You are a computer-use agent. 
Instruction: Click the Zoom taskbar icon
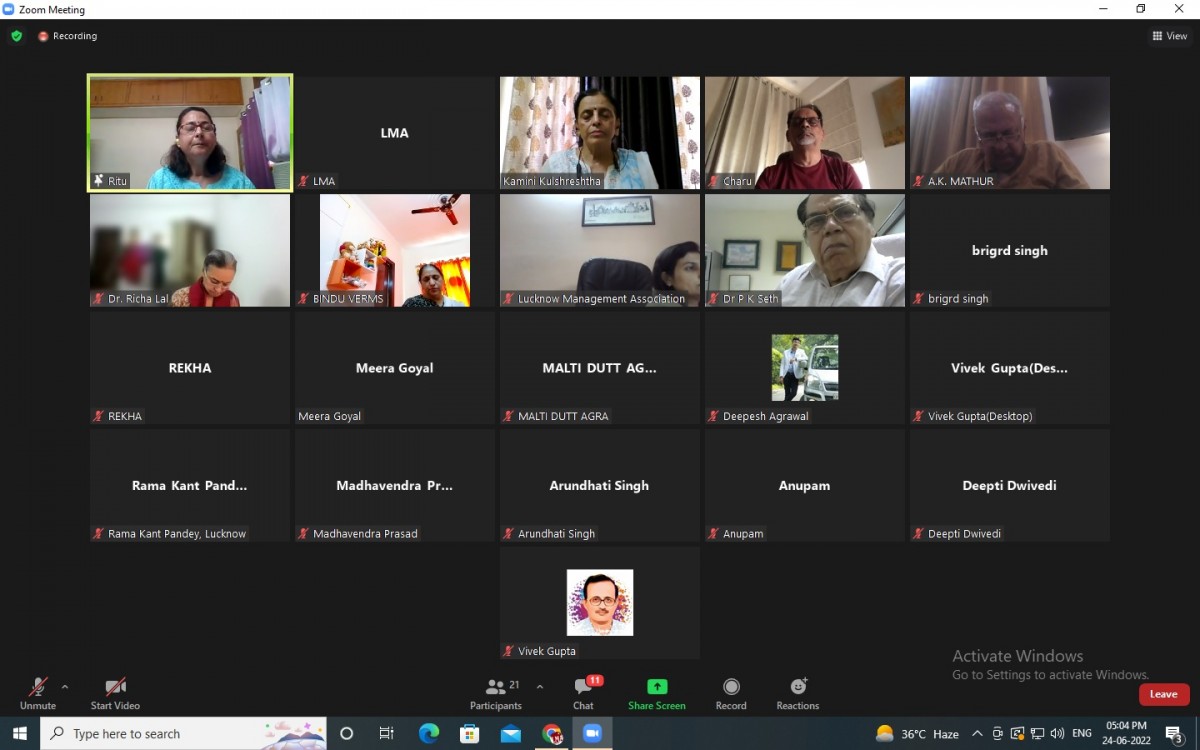[x=592, y=733]
